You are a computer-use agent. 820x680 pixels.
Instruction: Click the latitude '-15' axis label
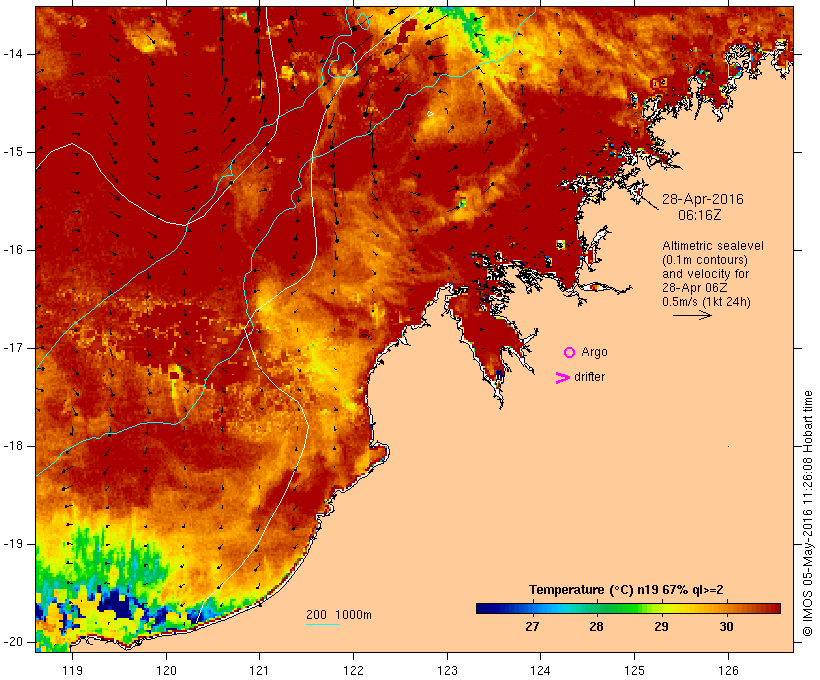(13, 152)
